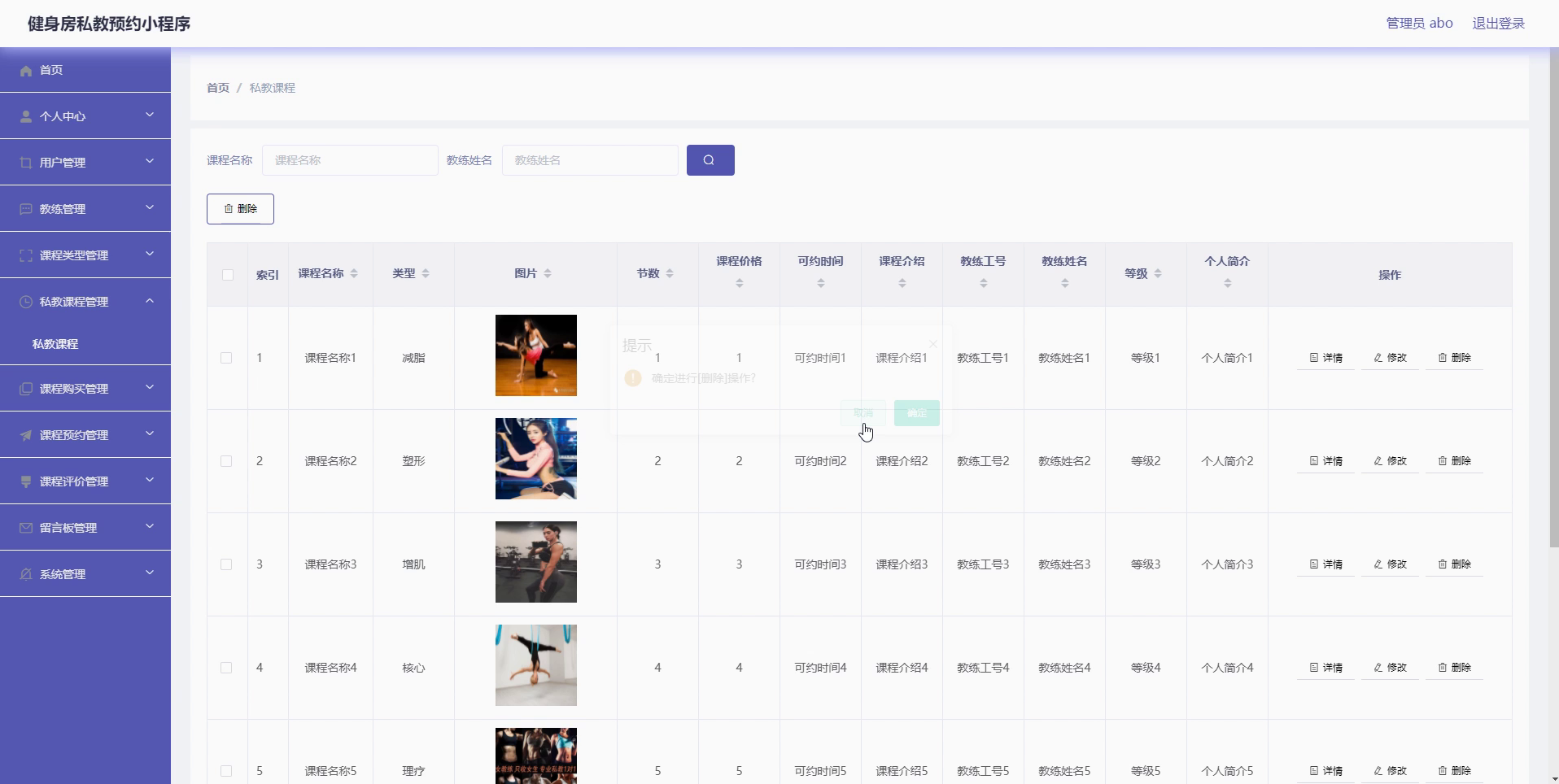
Task: Check the checkbox for row 课程名称3
Action: [226, 564]
